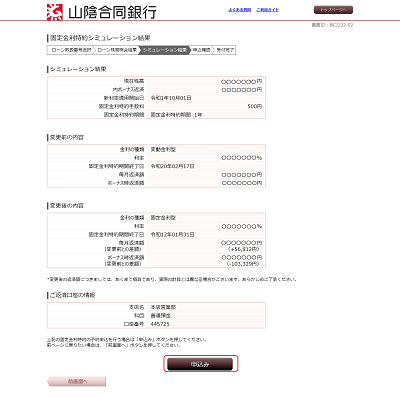The height and width of the screenshot is (397, 400).
Task: Click the 固定金利特約シミュレーション結果 page heading
Action: click(100, 38)
